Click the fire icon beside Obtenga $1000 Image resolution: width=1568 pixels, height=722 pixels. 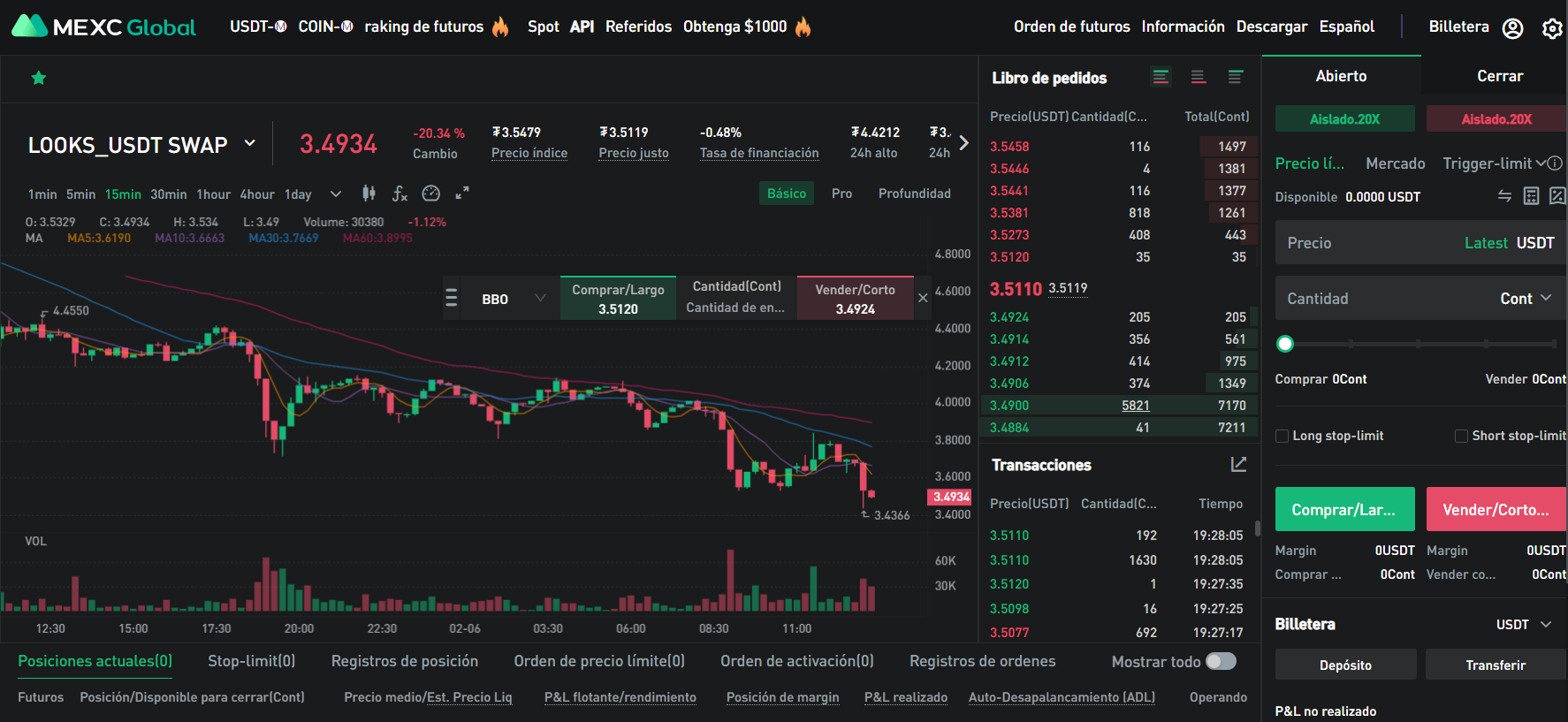point(803,27)
